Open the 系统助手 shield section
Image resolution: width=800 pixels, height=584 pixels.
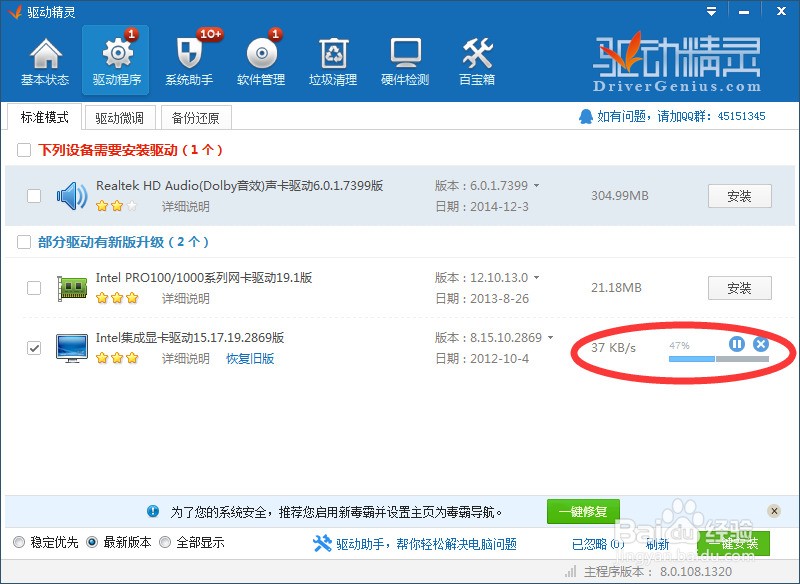pyautogui.click(x=189, y=61)
